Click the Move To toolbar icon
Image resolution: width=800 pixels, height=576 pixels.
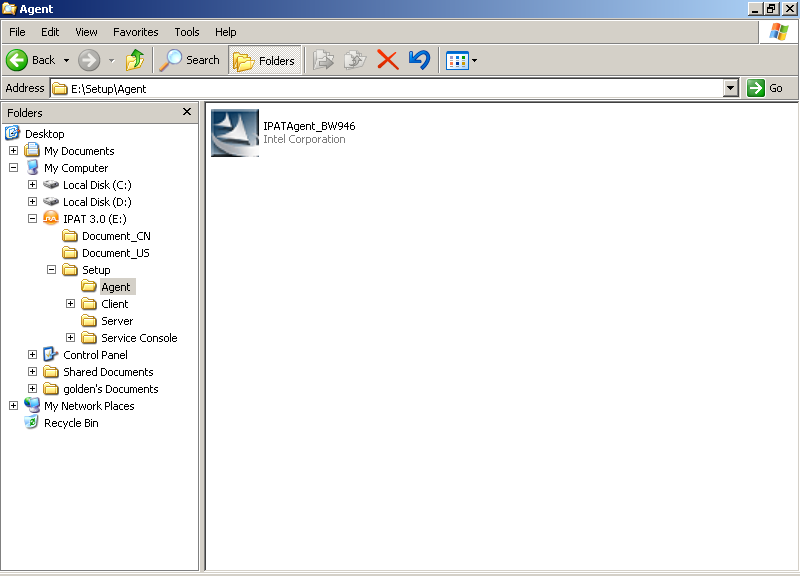click(323, 60)
